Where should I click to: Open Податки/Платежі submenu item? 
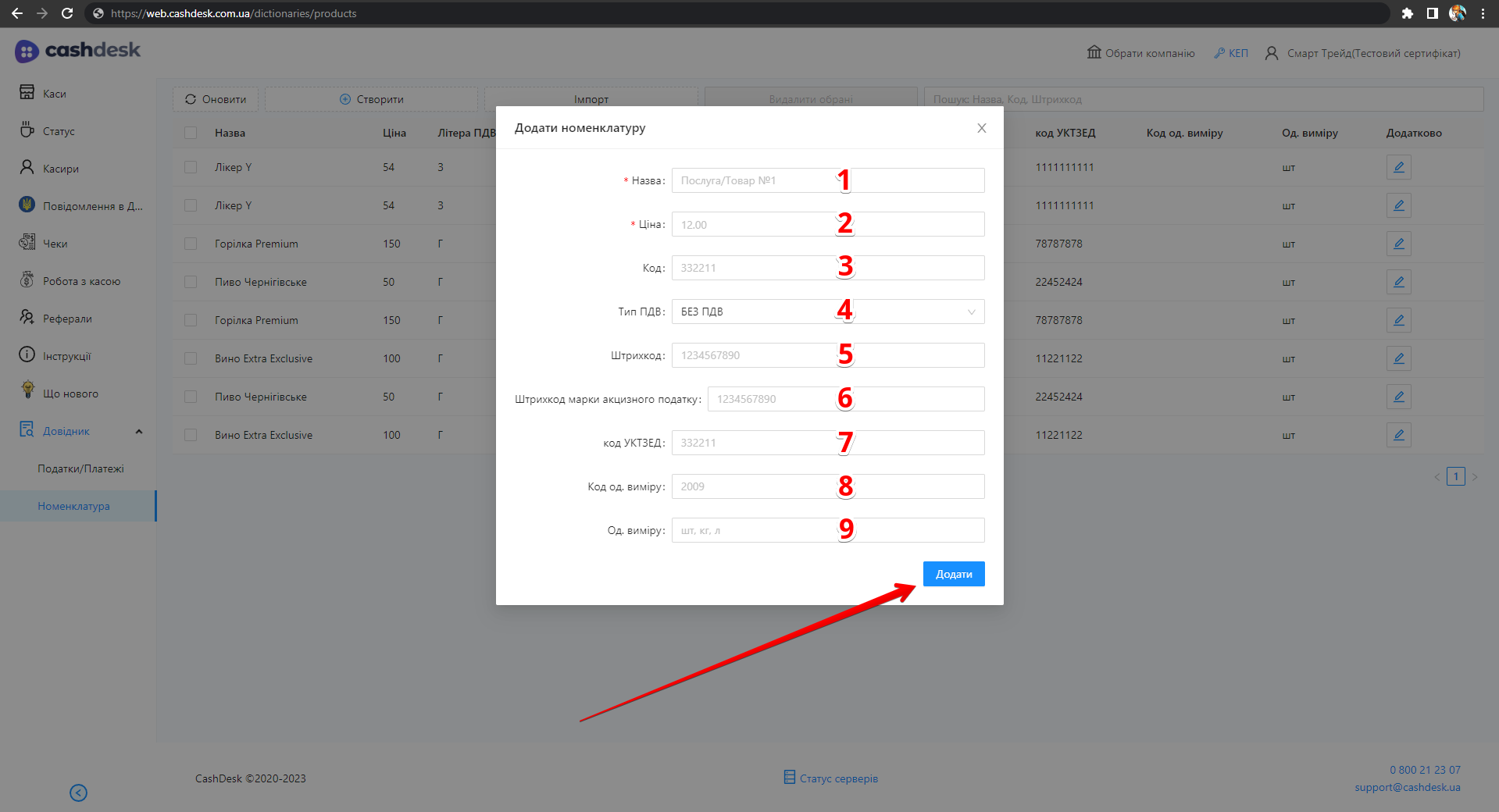click(x=80, y=468)
